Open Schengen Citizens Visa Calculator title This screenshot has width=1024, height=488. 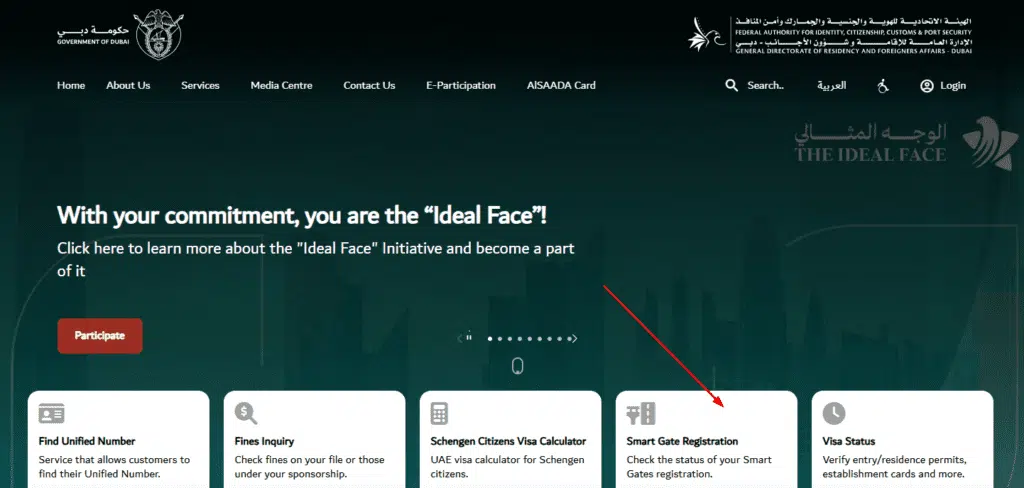coord(508,441)
